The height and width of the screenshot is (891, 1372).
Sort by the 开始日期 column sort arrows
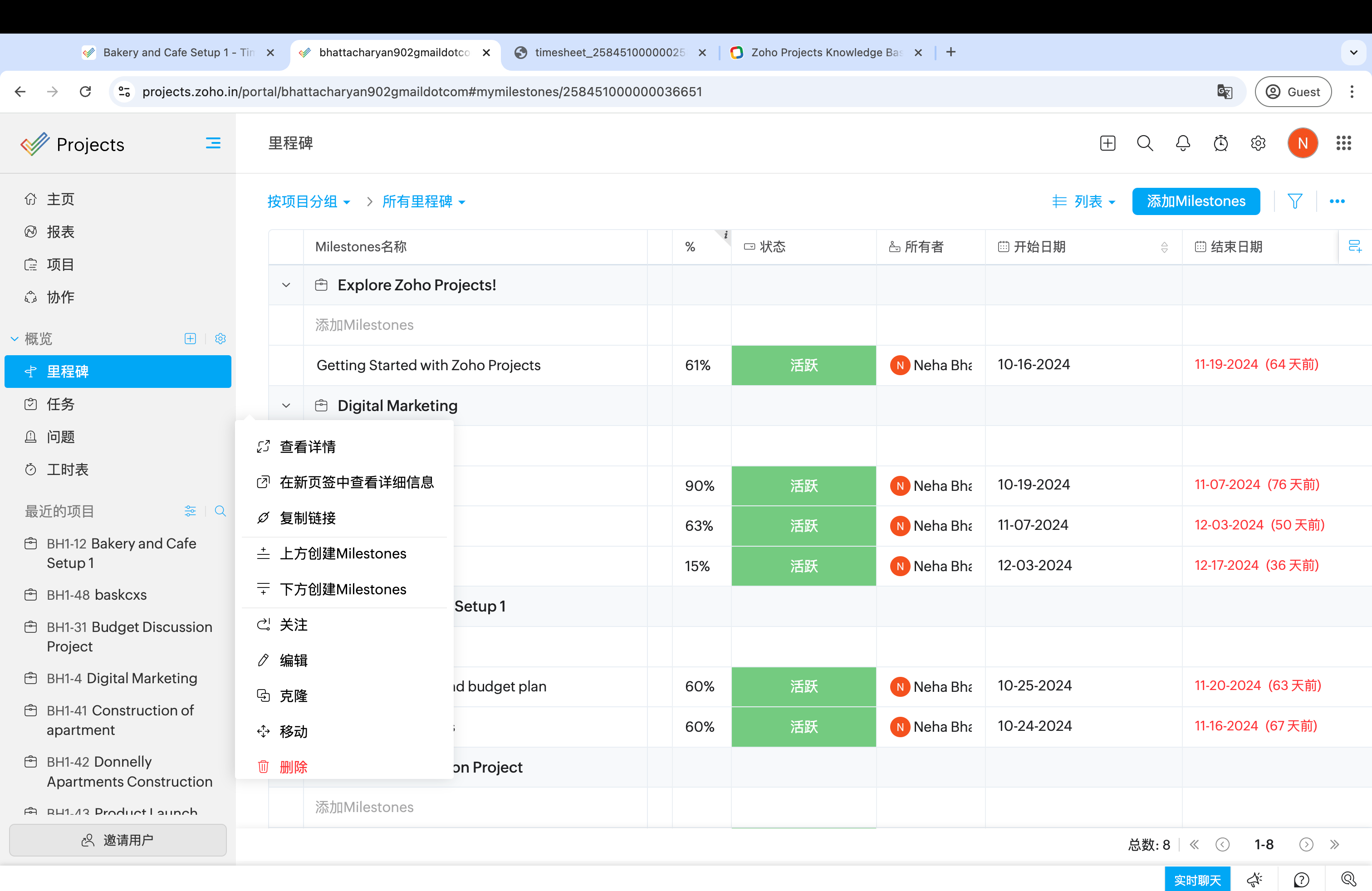click(x=1164, y=247)
